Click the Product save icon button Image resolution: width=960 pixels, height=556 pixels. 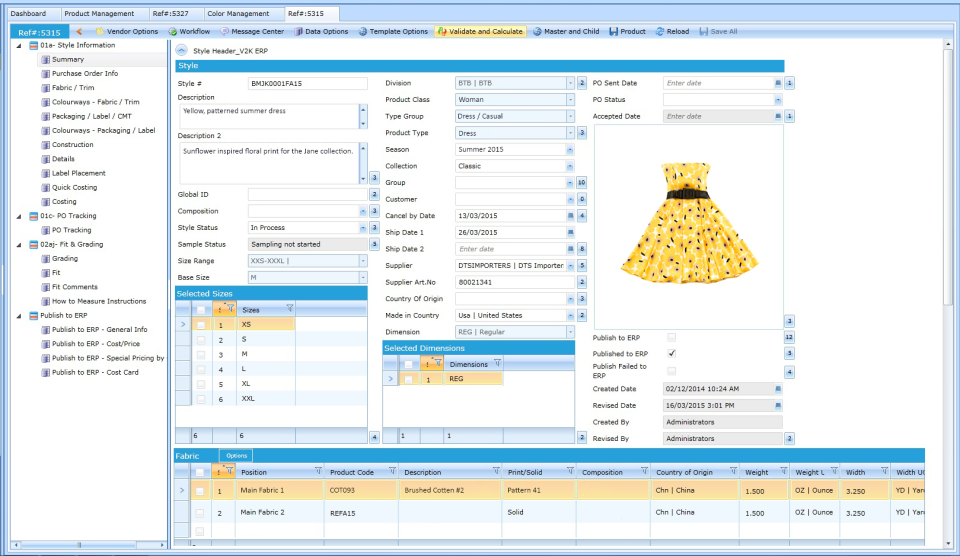tap(628, 31)
